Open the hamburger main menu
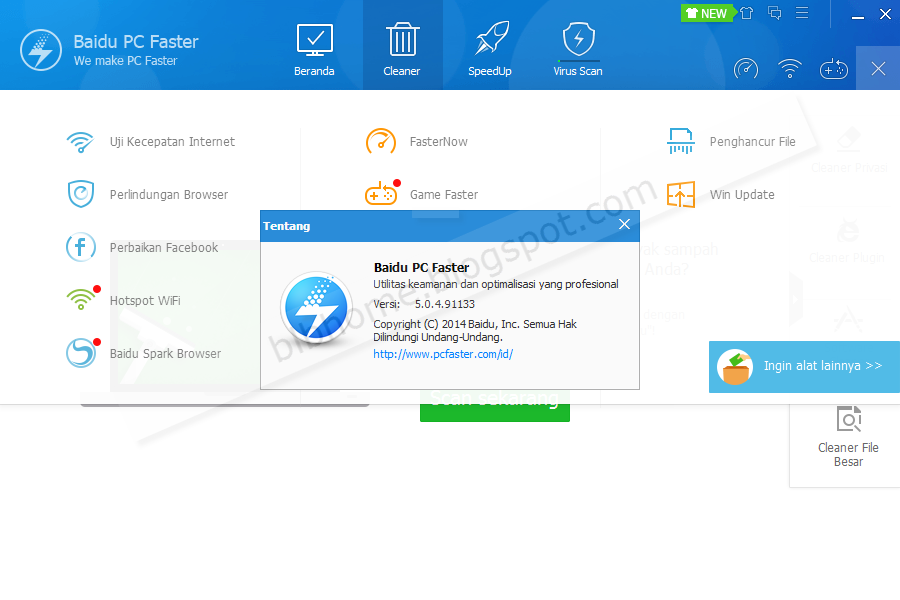 point(802,13)
